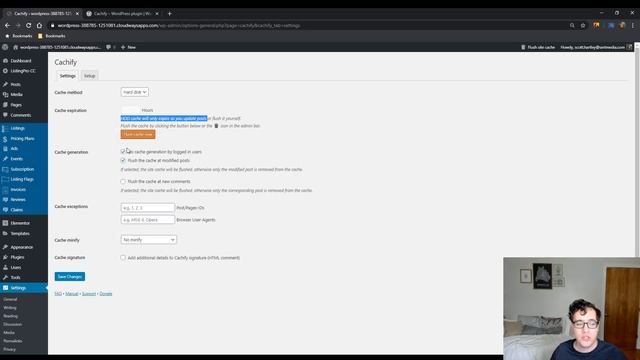This screenshot has height=360, width=640.
Task: Toggle no cache generation by logged in users
Action: tap(123, 151)
